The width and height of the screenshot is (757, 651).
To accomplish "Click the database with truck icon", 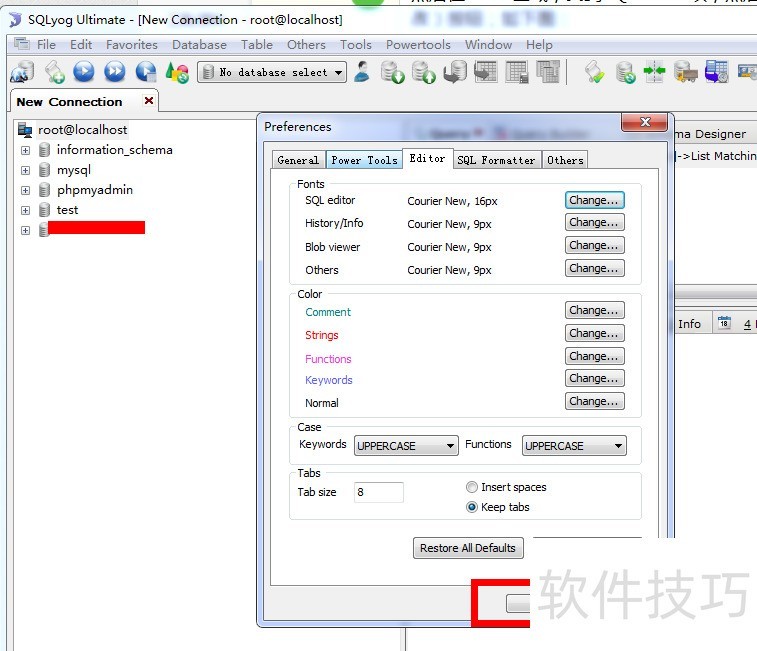I will (686, 72).
